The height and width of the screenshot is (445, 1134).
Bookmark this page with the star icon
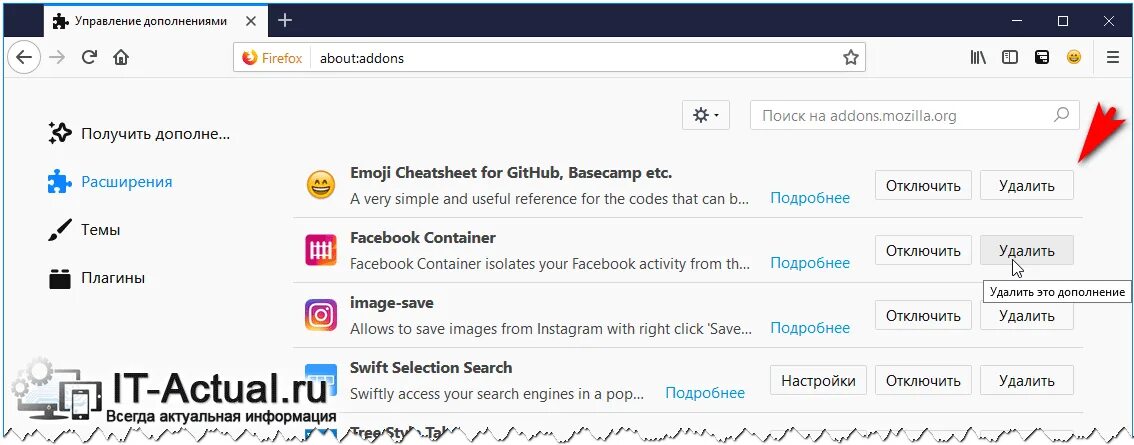click(850, 58)
